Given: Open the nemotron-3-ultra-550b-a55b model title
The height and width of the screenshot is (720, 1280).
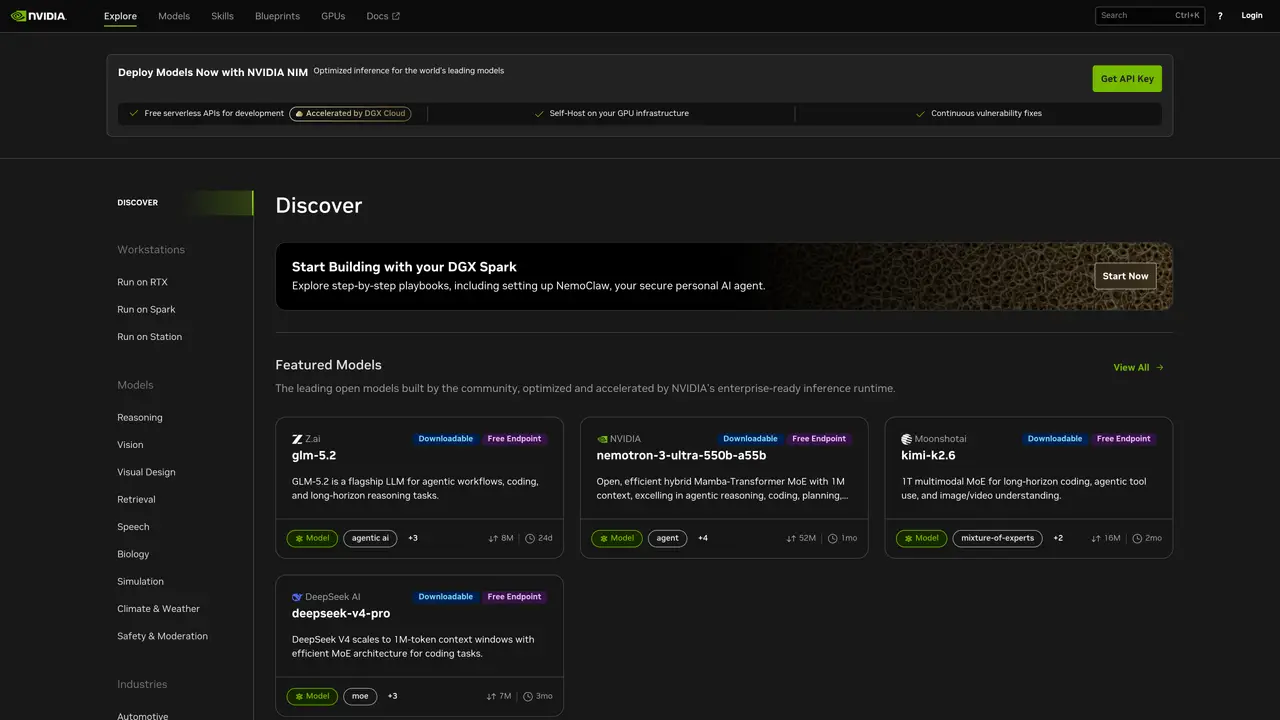Looking at the screenshot, I should [681, 455].
